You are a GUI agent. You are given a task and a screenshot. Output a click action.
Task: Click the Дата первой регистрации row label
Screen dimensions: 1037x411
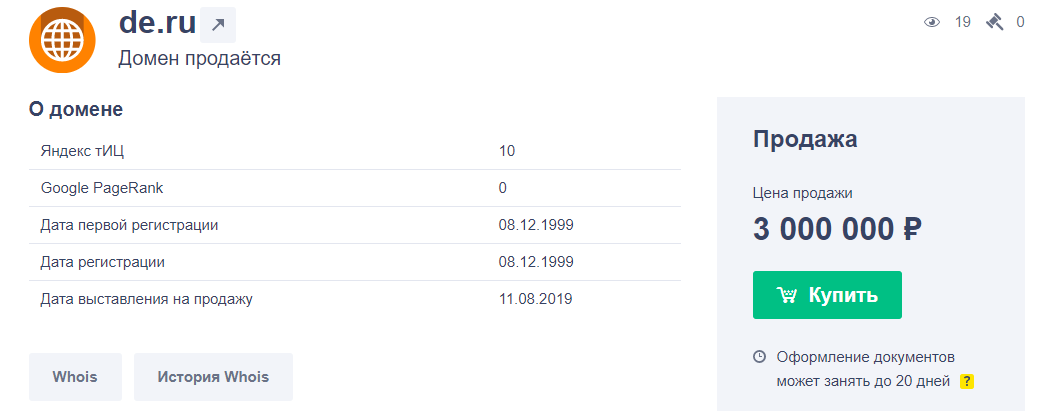coord(130,226)
